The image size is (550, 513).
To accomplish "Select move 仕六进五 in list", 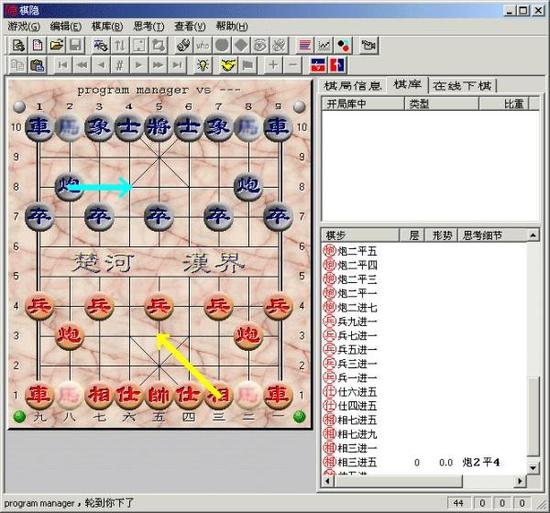I will 351,392.
